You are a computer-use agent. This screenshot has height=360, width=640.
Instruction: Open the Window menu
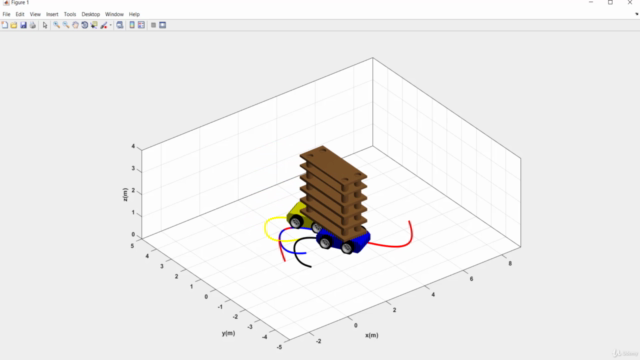coord(114,14)
